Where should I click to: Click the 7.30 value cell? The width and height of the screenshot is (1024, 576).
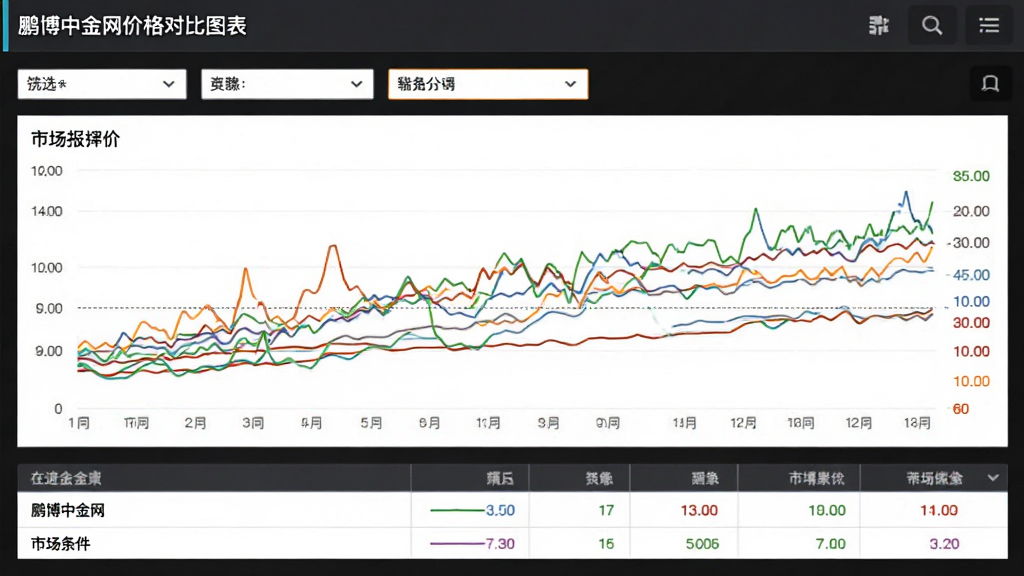[500, 543]
